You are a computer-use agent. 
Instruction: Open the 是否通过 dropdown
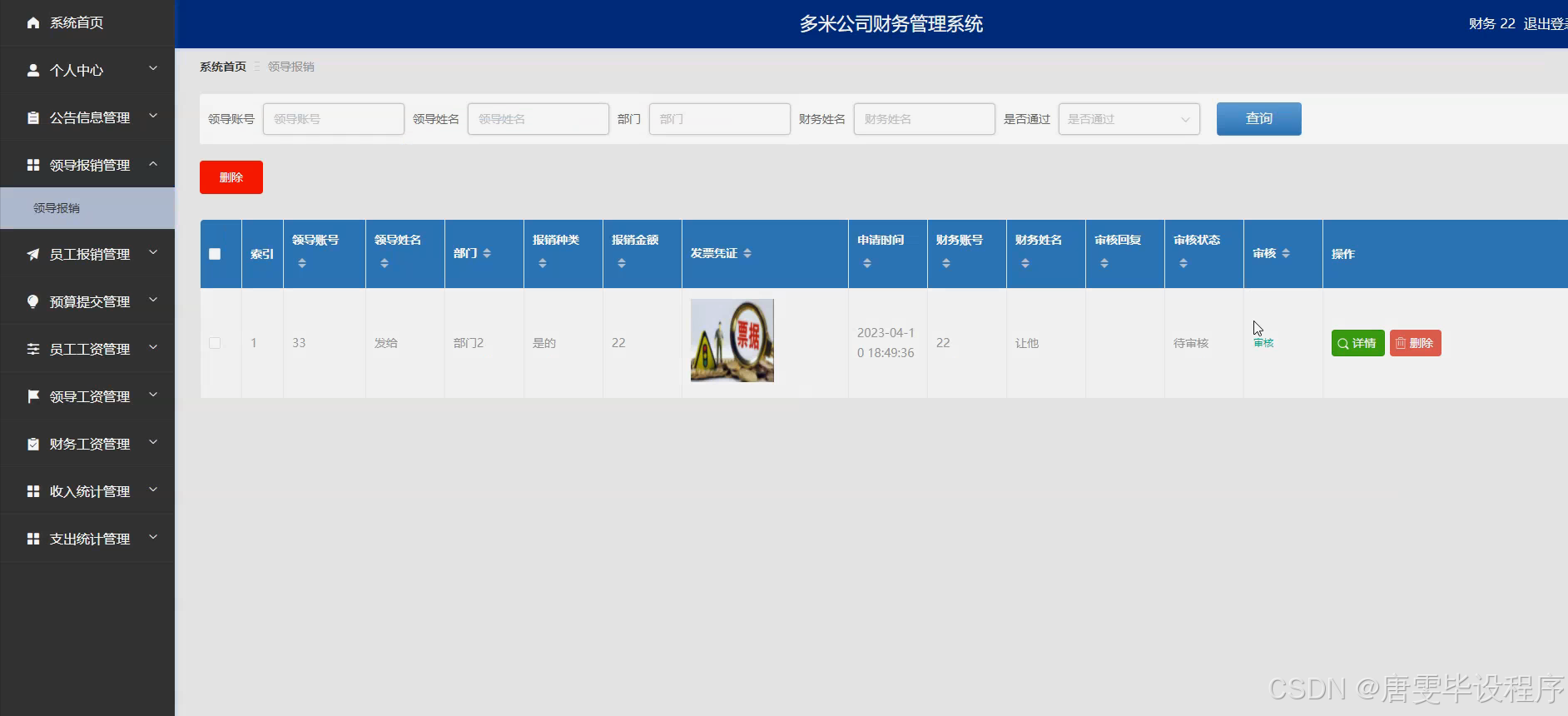(1129, 119)
